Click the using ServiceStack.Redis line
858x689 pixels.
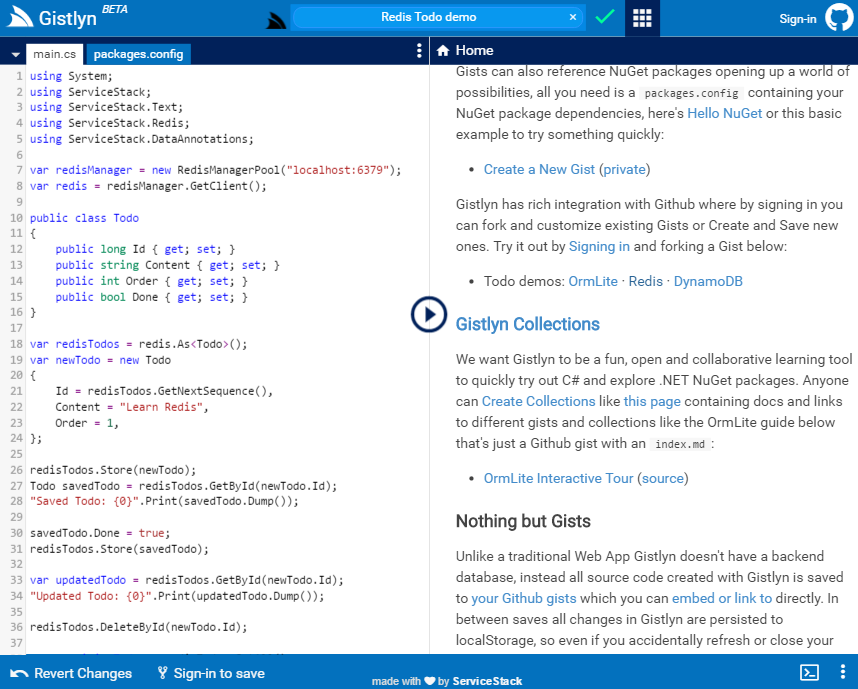109,123
